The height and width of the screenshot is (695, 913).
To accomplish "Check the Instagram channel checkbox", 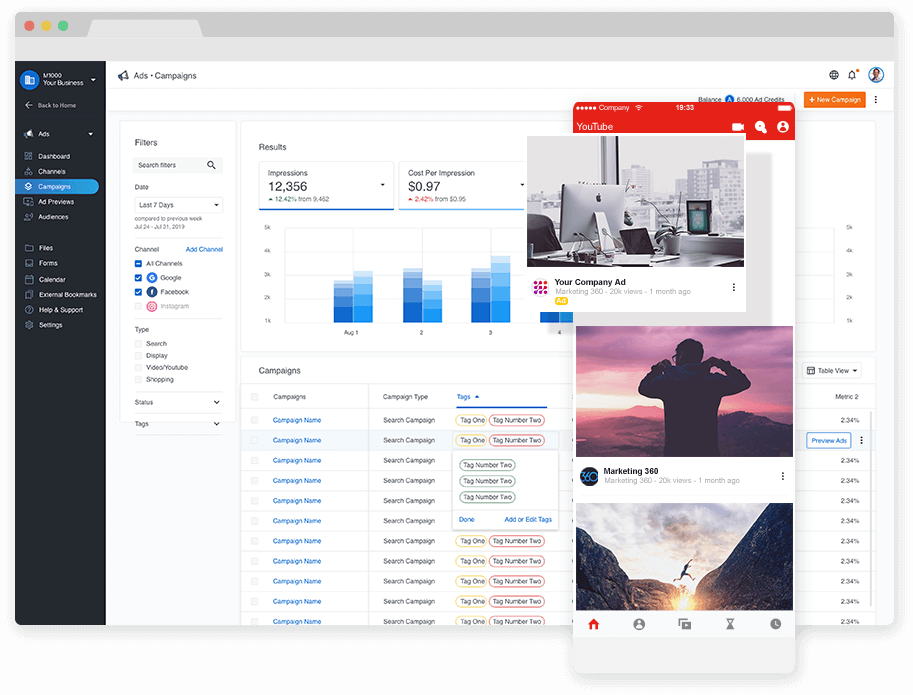I will tap(138, 306).
